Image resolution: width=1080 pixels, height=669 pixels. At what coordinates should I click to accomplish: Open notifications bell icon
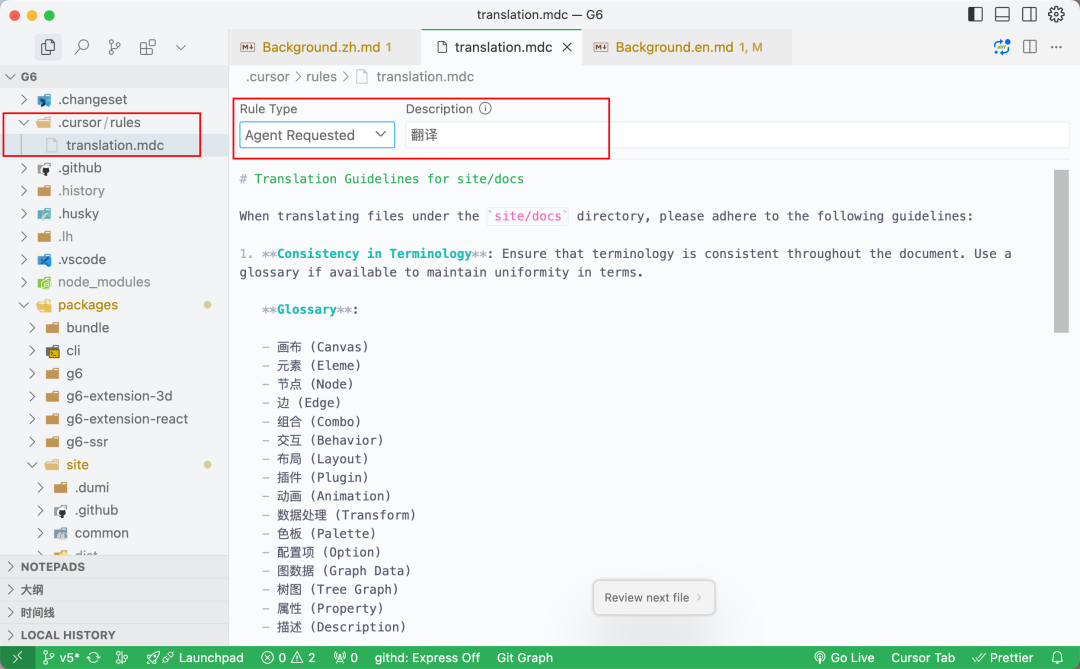tap(1057, 657)
